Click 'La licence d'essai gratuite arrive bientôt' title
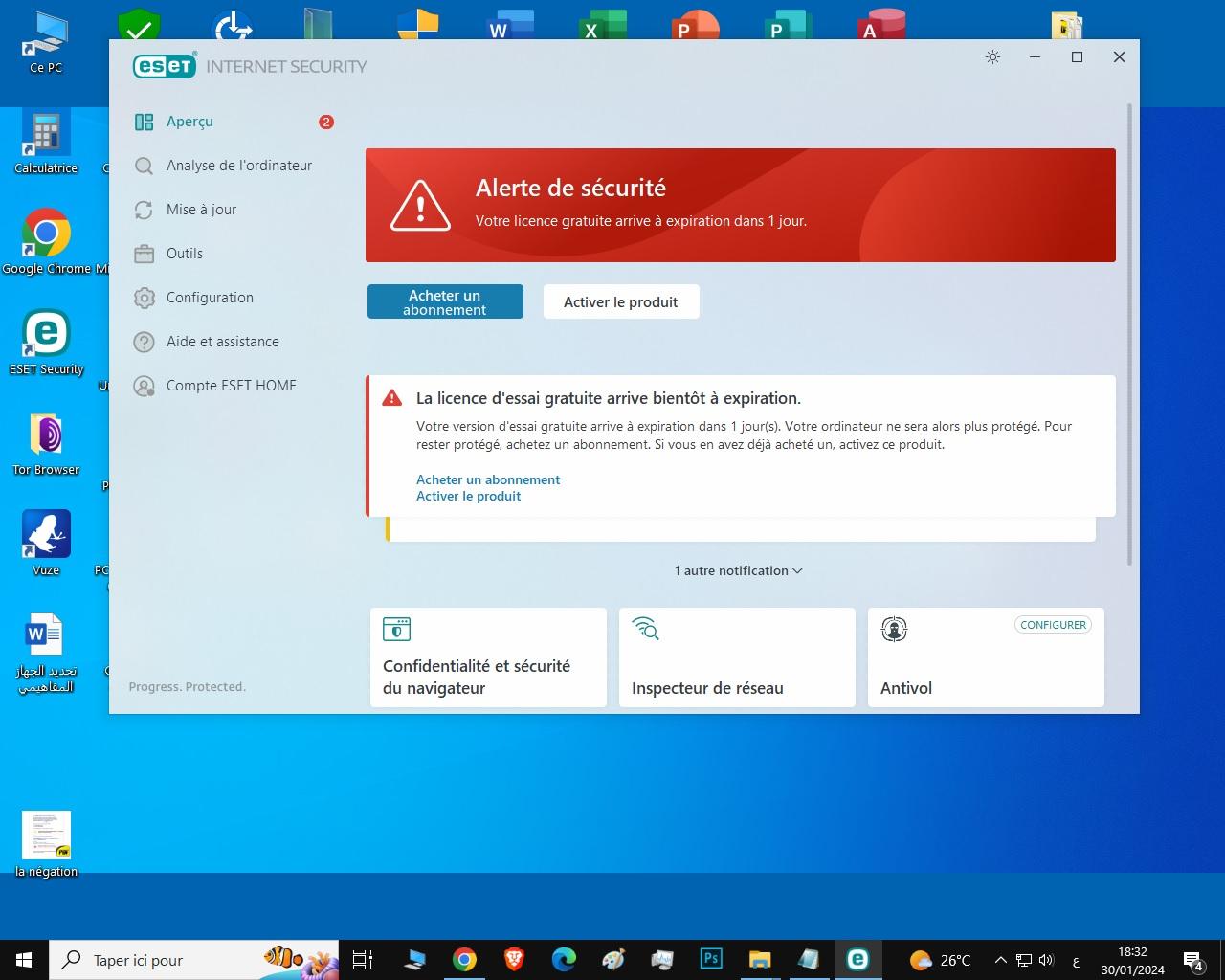Viewport: 1225px width, 980px height. coord(609,398)
